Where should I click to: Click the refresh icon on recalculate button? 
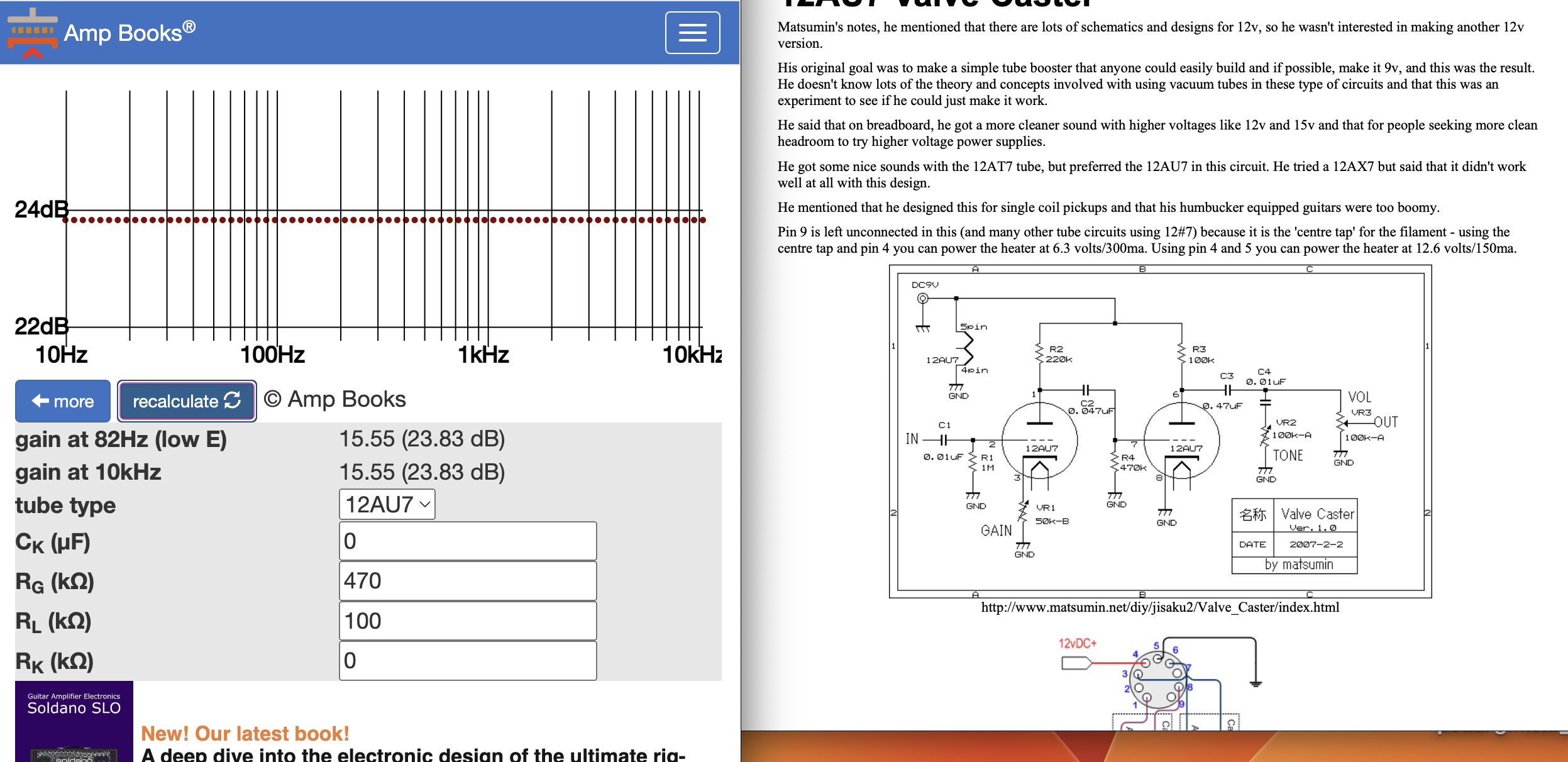point(233,400)
